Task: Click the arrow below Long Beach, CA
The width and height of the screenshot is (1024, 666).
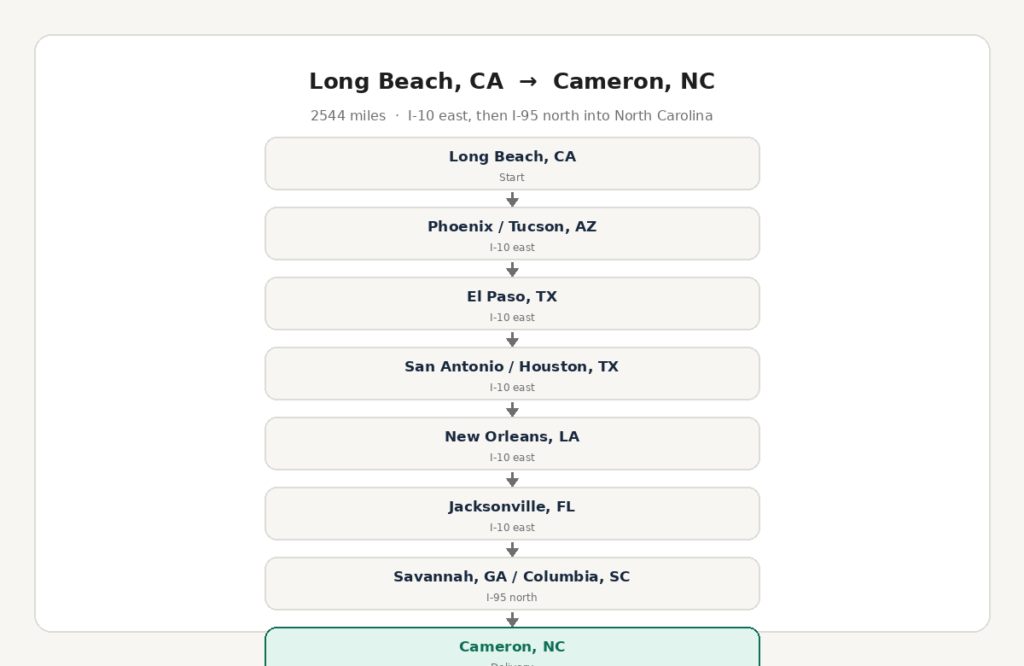Action: click(512, 199)
